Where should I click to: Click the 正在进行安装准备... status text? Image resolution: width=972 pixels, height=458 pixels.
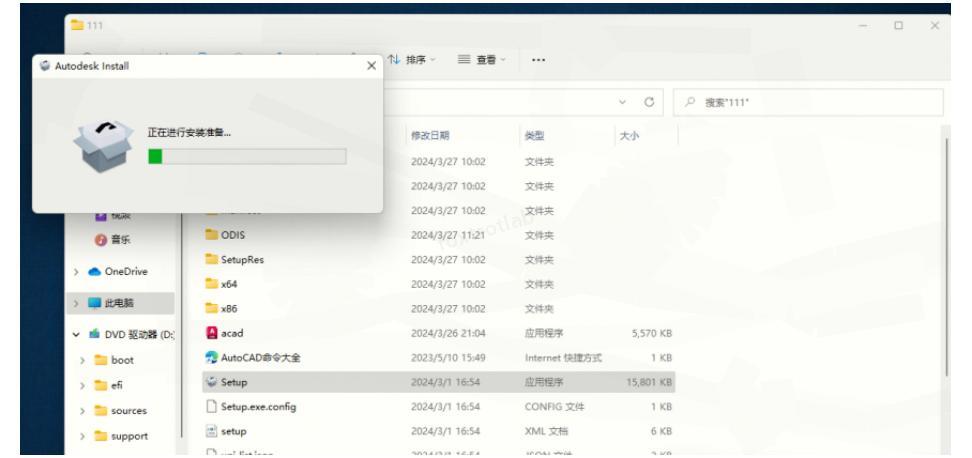pyautogui.click(x=189, y=133)
